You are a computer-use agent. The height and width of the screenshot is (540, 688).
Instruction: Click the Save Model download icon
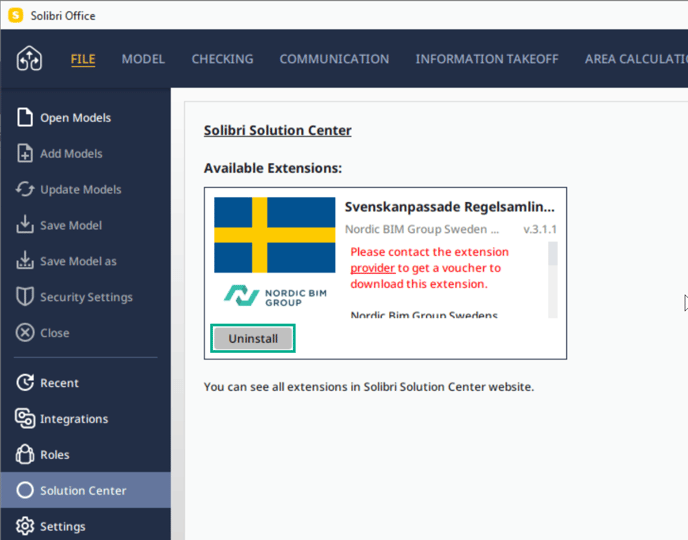(x=25, y=225)
